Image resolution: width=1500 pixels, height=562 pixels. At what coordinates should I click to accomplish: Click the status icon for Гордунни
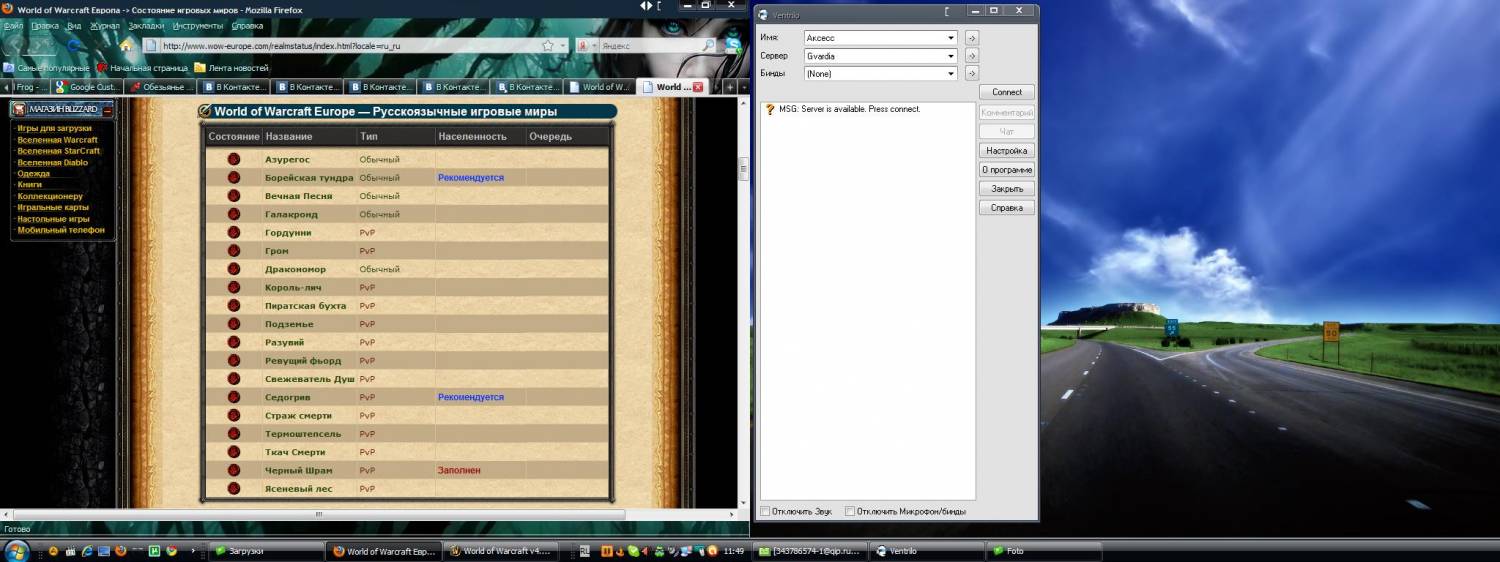click(x=234, y=232)
